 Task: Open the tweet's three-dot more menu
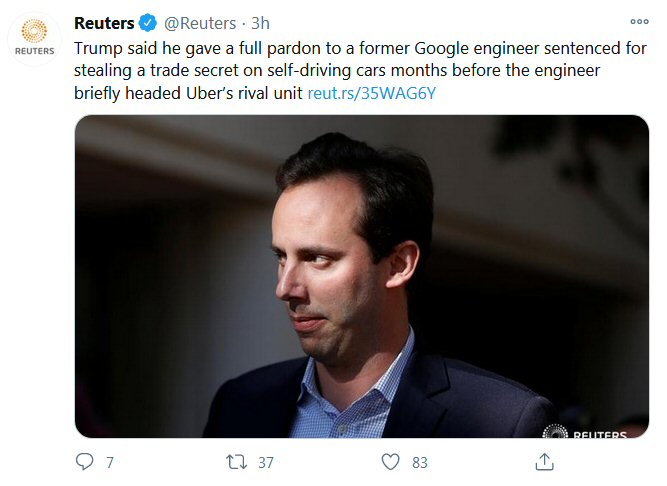tap(639, 22)
